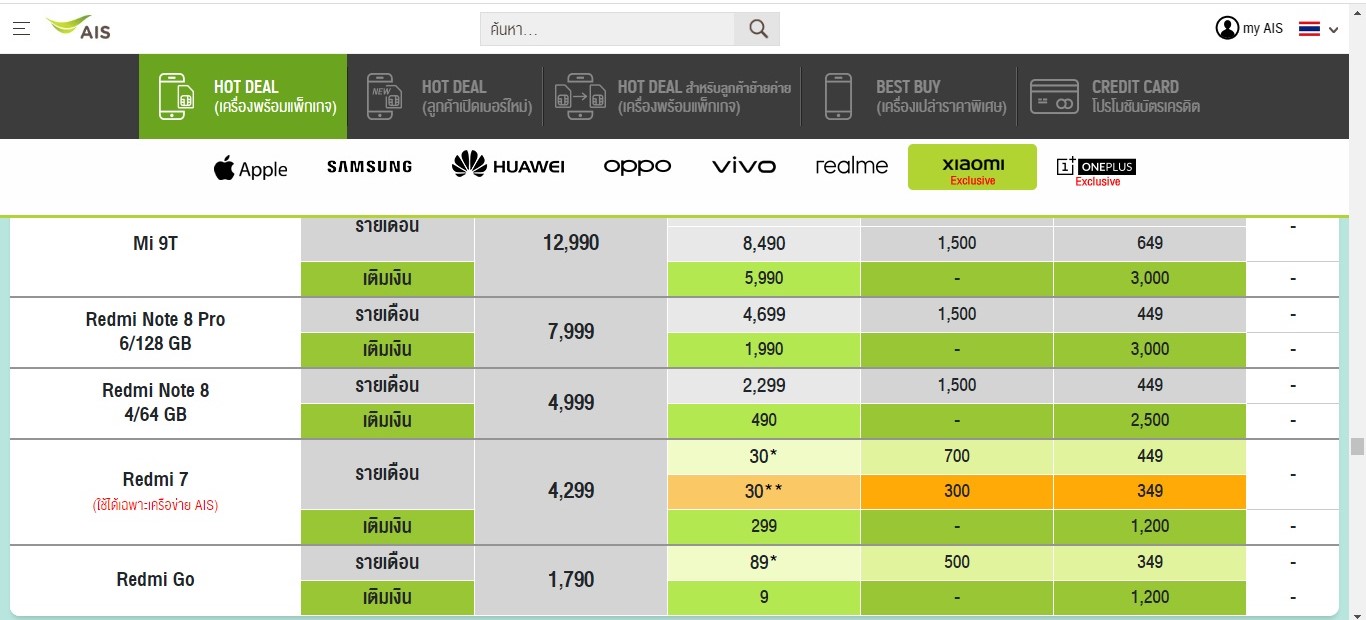Select the Xiaomi Exclusive brand button
Viewport: 1366px width, 620px height.
click(972, 167)
